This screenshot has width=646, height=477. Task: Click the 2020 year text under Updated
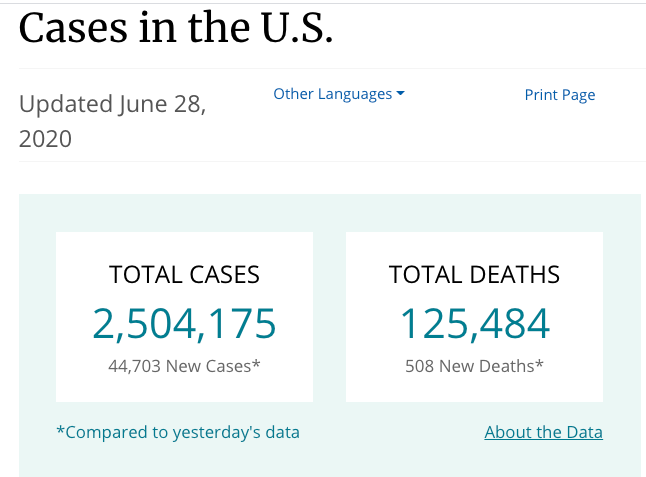pyautogui.click(x=45, y=139)
